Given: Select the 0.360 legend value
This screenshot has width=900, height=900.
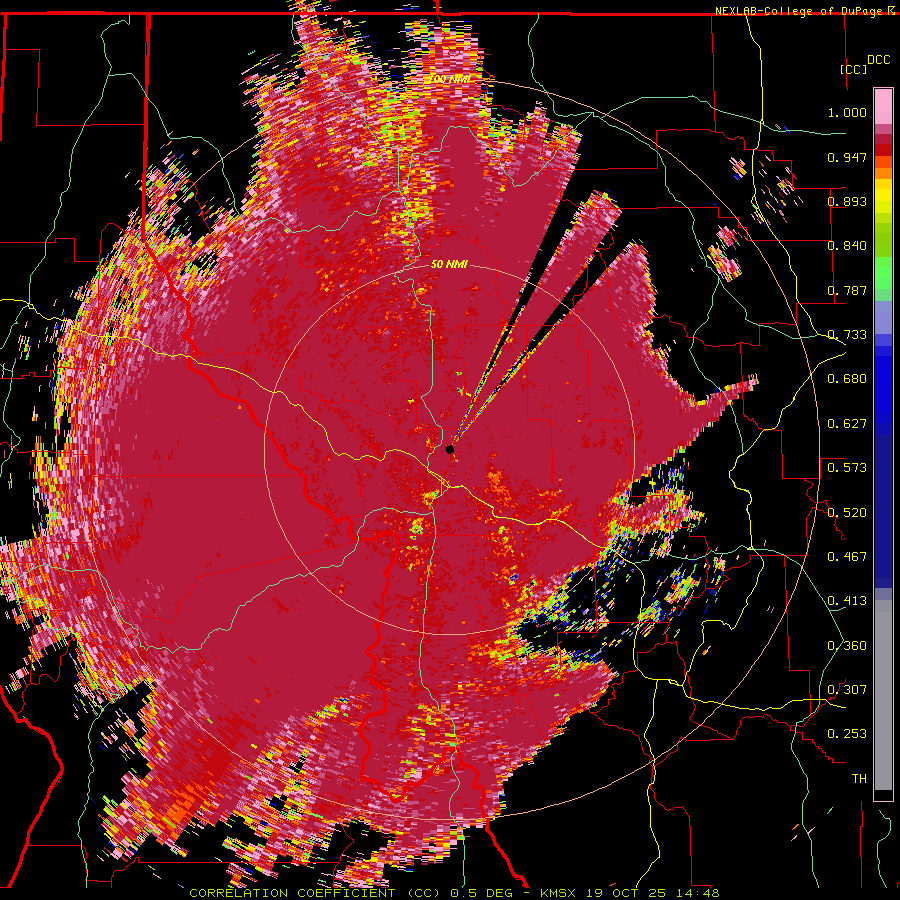Looking at the screenshot, I should coord(847,646).
